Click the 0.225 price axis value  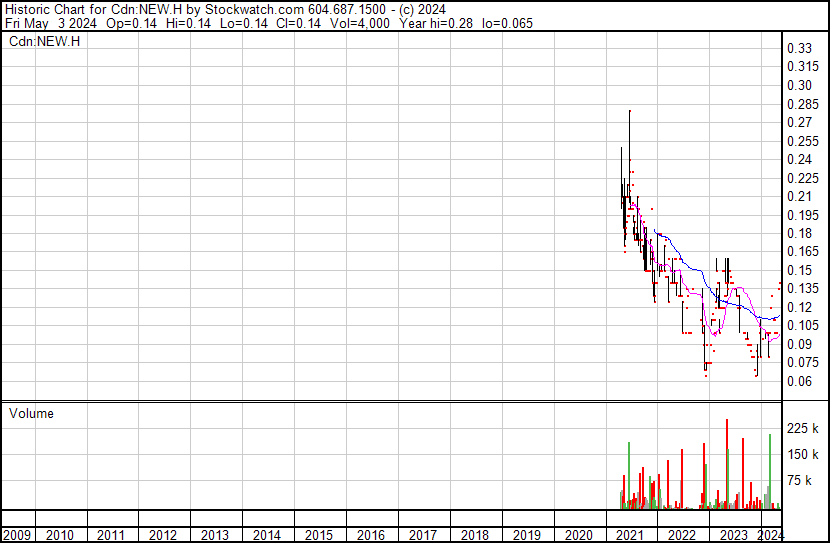[x=803, y=178]
